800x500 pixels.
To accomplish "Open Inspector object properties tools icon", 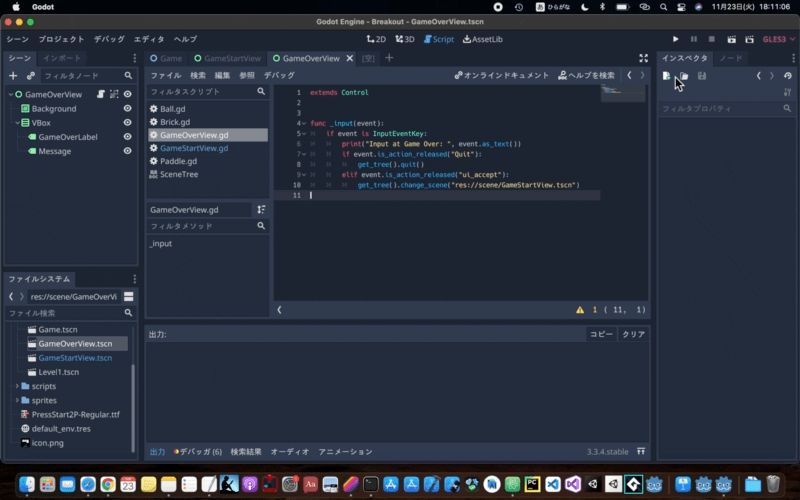I will coord(788,92).
